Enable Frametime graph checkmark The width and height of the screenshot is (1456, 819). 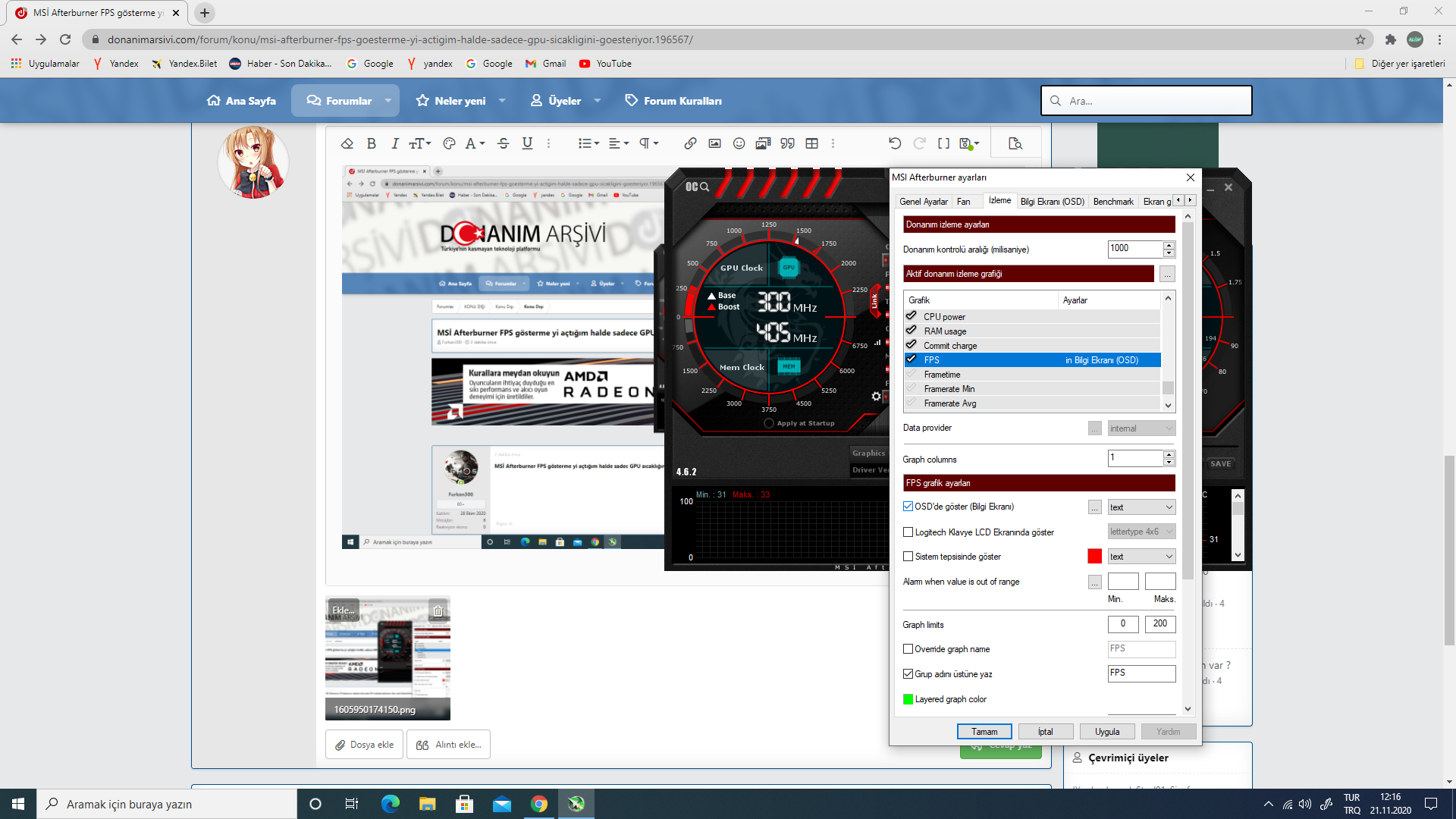coord(912,374)
